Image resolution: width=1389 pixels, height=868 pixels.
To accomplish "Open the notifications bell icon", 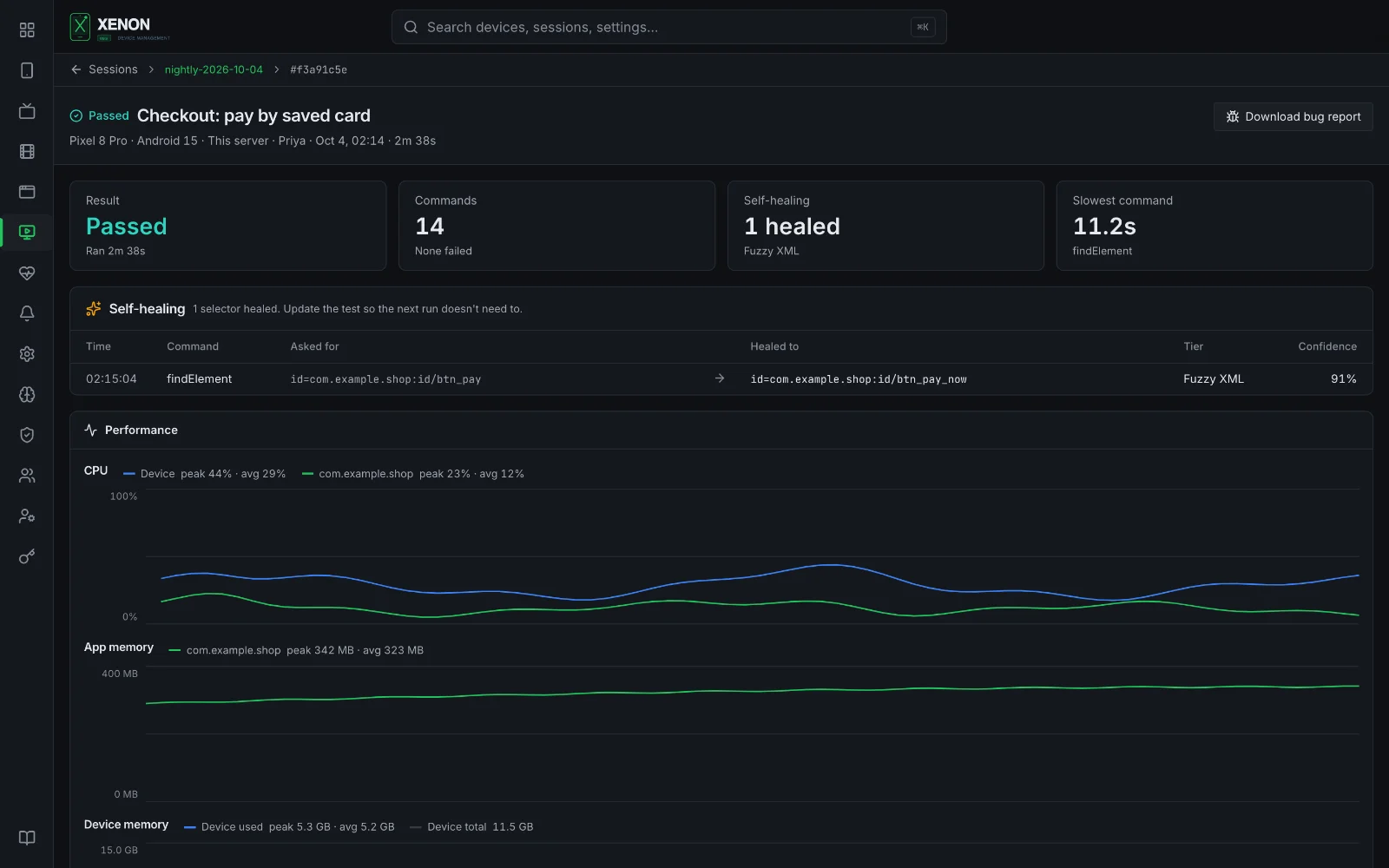I will point(27,313).
